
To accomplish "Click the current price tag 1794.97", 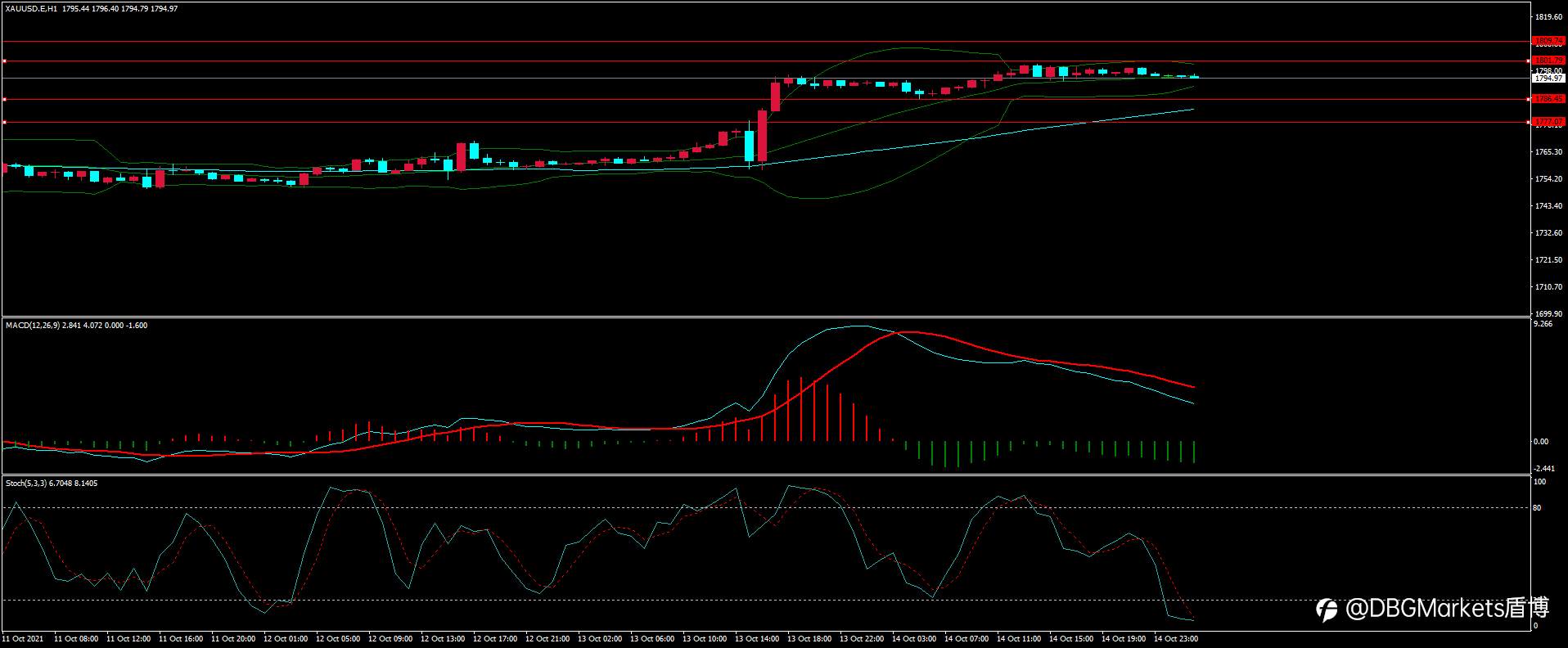I will coord(1548,79).
